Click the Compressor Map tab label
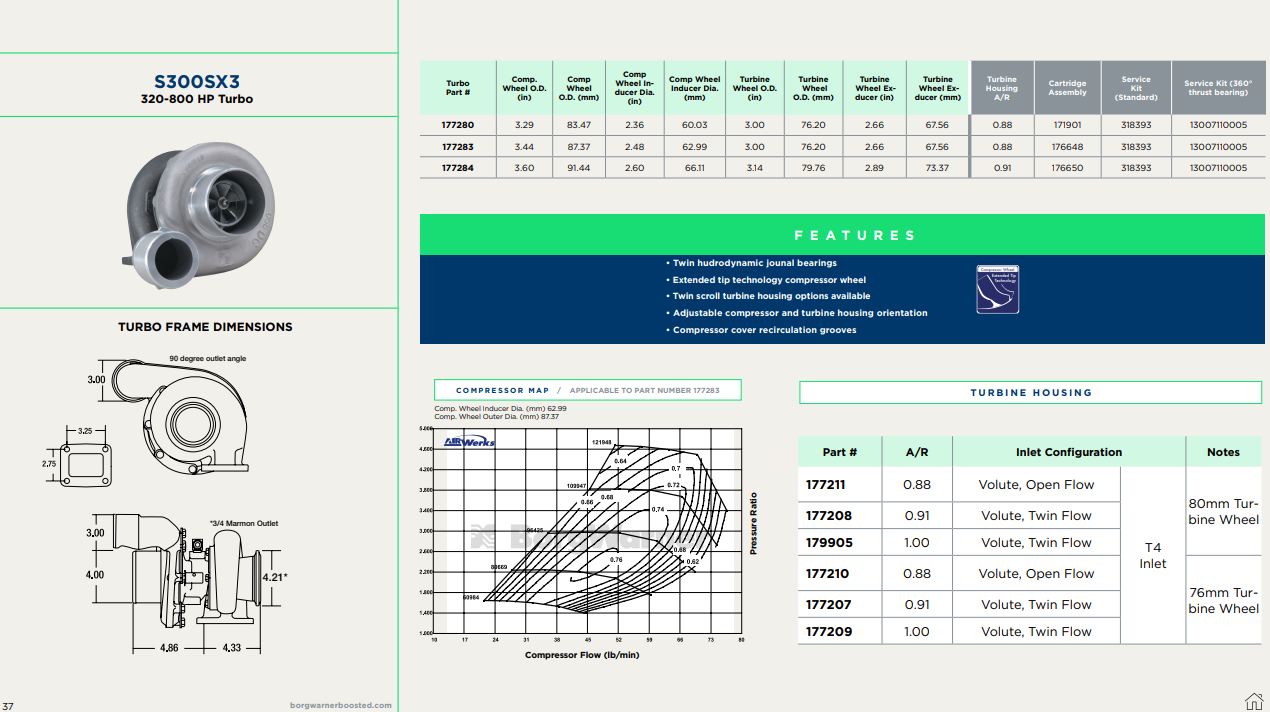Screen dimensions: 1270x712 point(502,390)
